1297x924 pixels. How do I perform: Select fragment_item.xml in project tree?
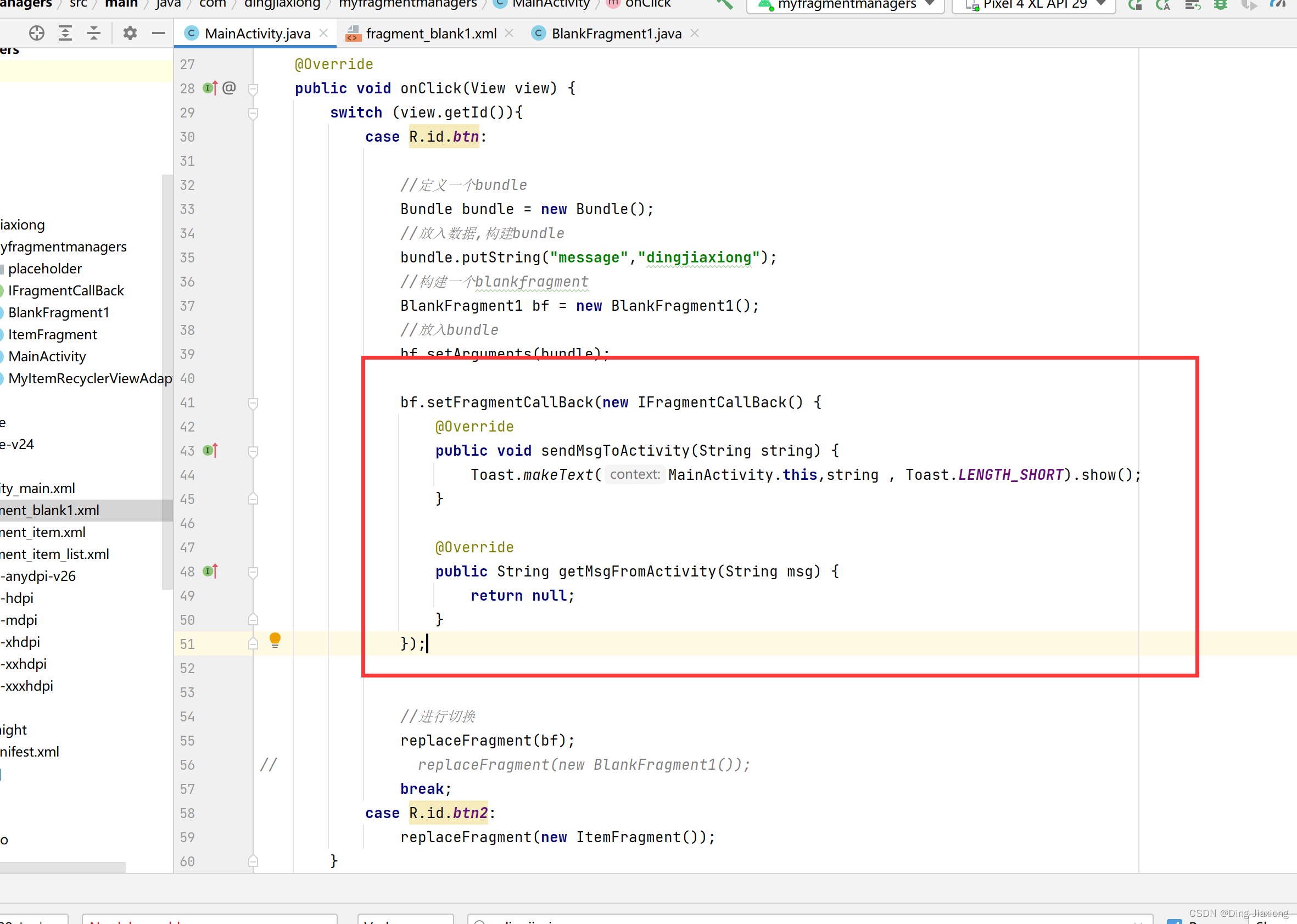[43, 533]
